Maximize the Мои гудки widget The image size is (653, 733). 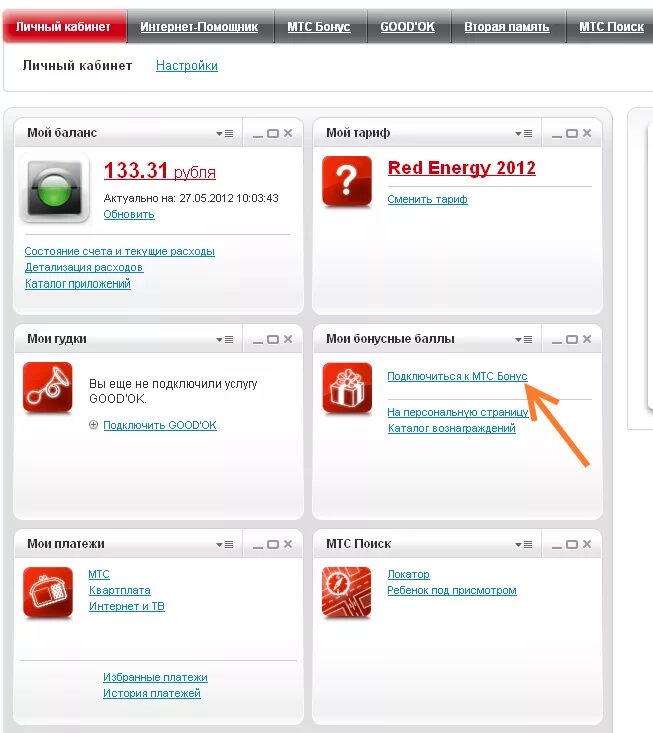[273, 339]
